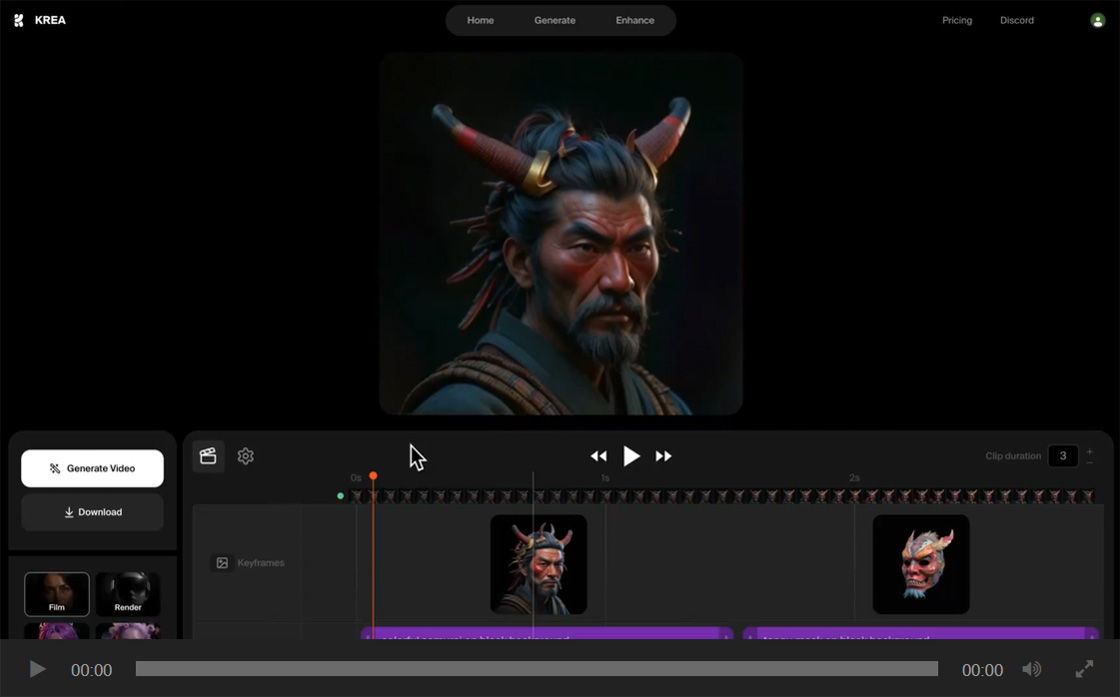Click the Keyframes panel image icon
The image size is (1120, 697).
(222, 562)
